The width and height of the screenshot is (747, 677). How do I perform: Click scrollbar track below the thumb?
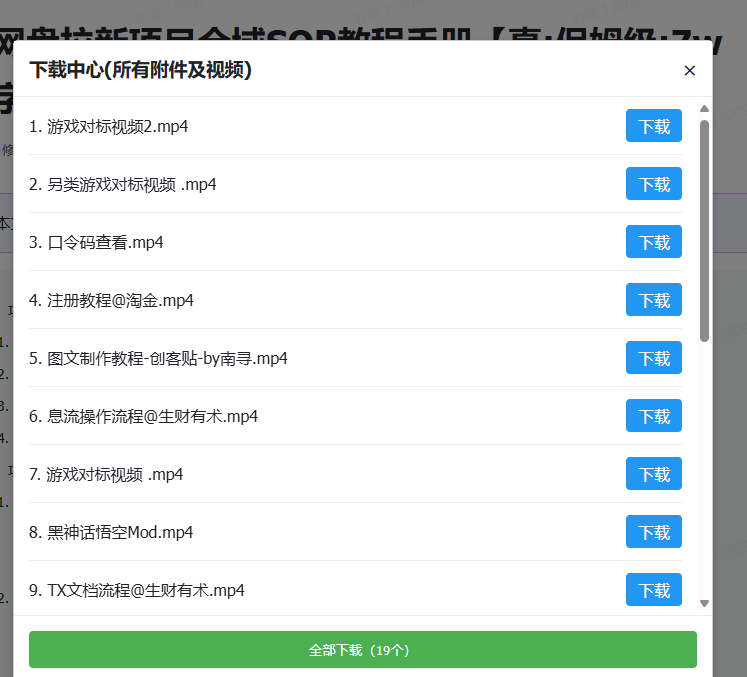pyautogui.click(x=704, y=470)
